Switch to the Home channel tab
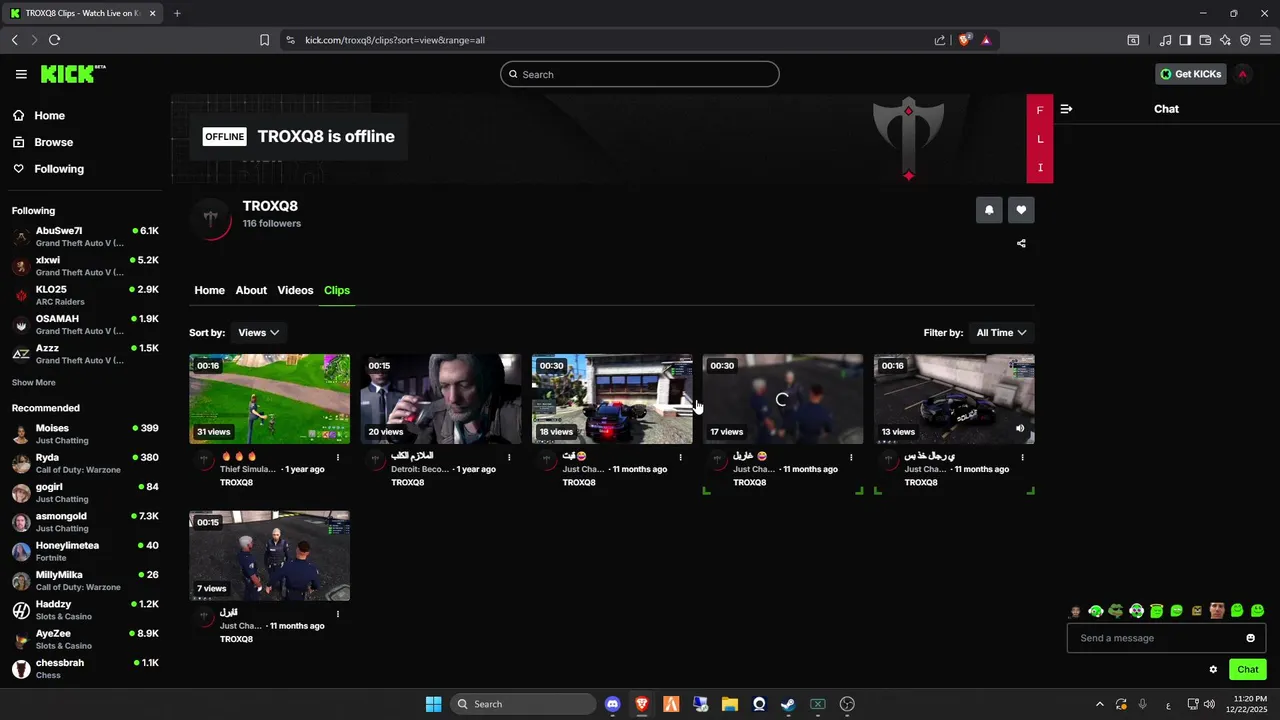This screenshot has height=720, width=1280. coord(209,290)
